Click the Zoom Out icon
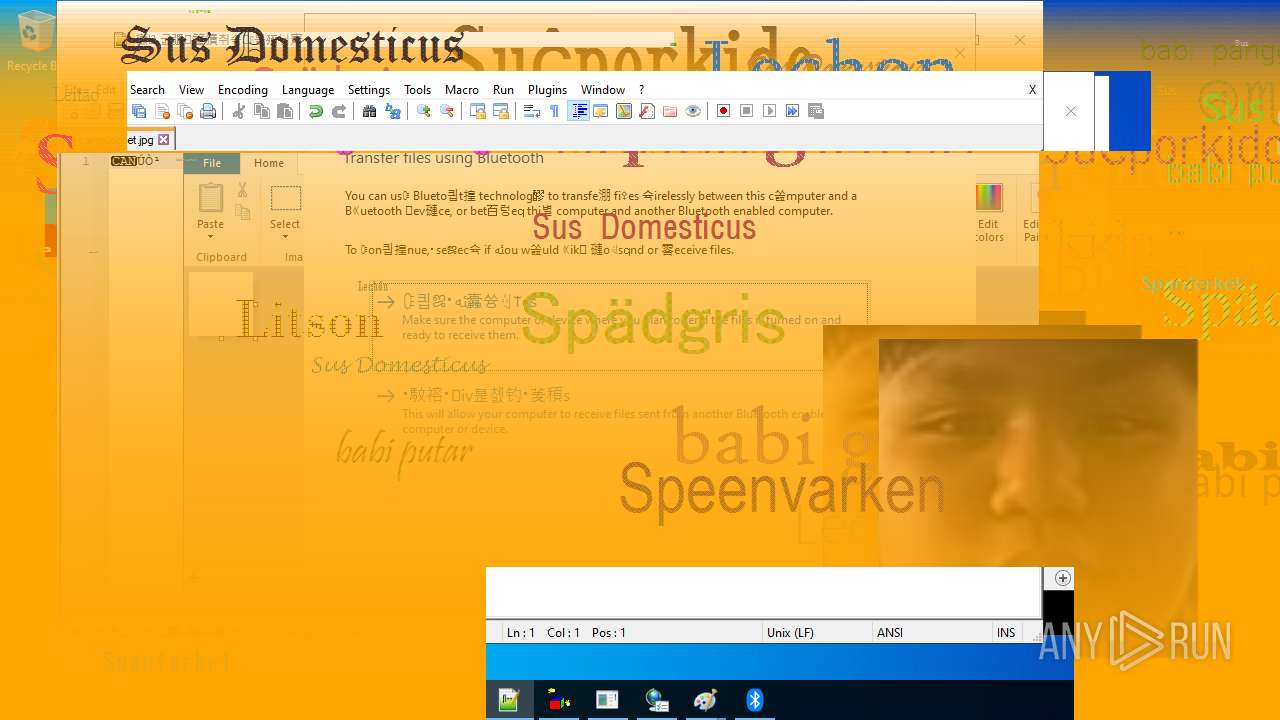The width and height of the screenshot is (1280, 720). point(447,111)
